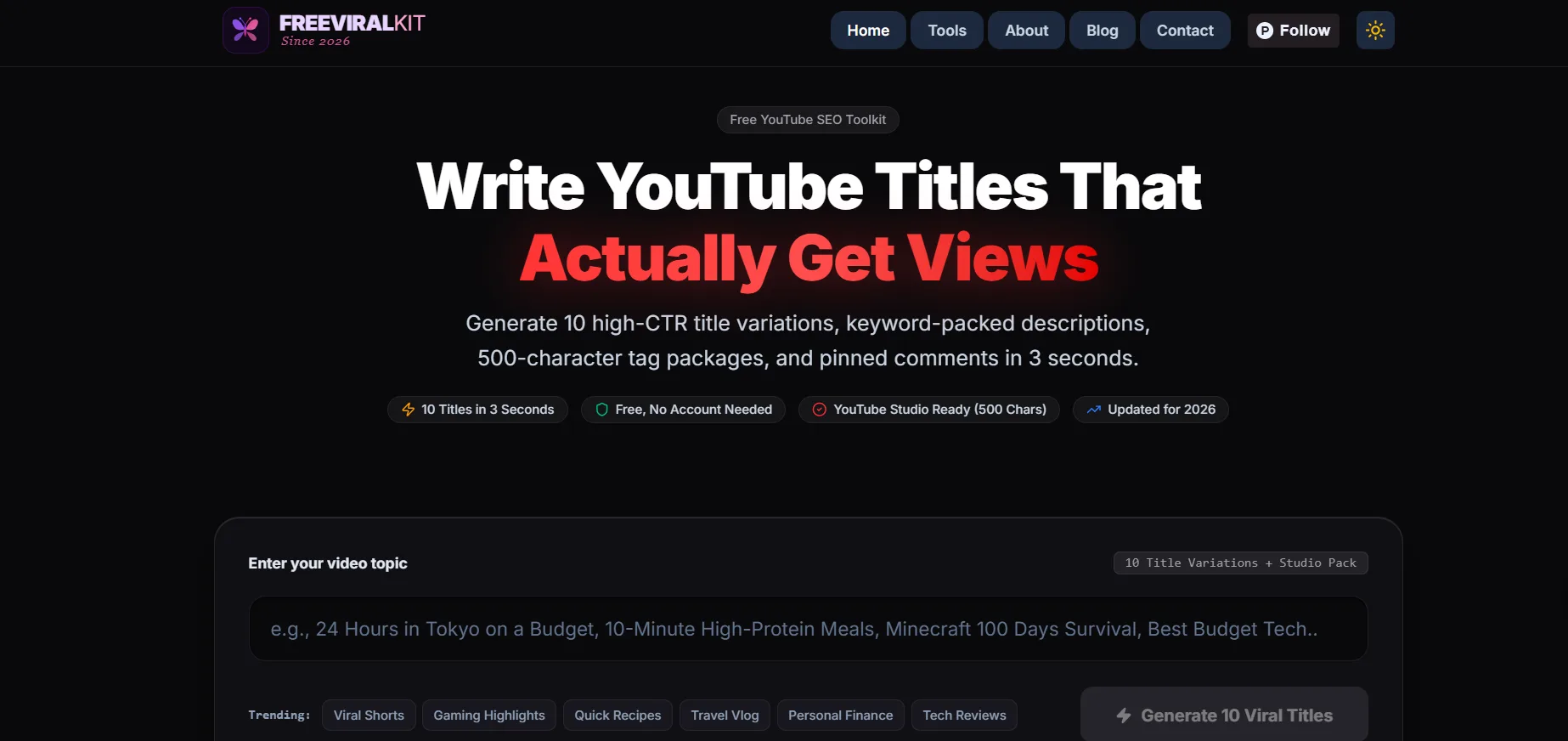Click the bolt icon on Generate button

point(1124,716)
